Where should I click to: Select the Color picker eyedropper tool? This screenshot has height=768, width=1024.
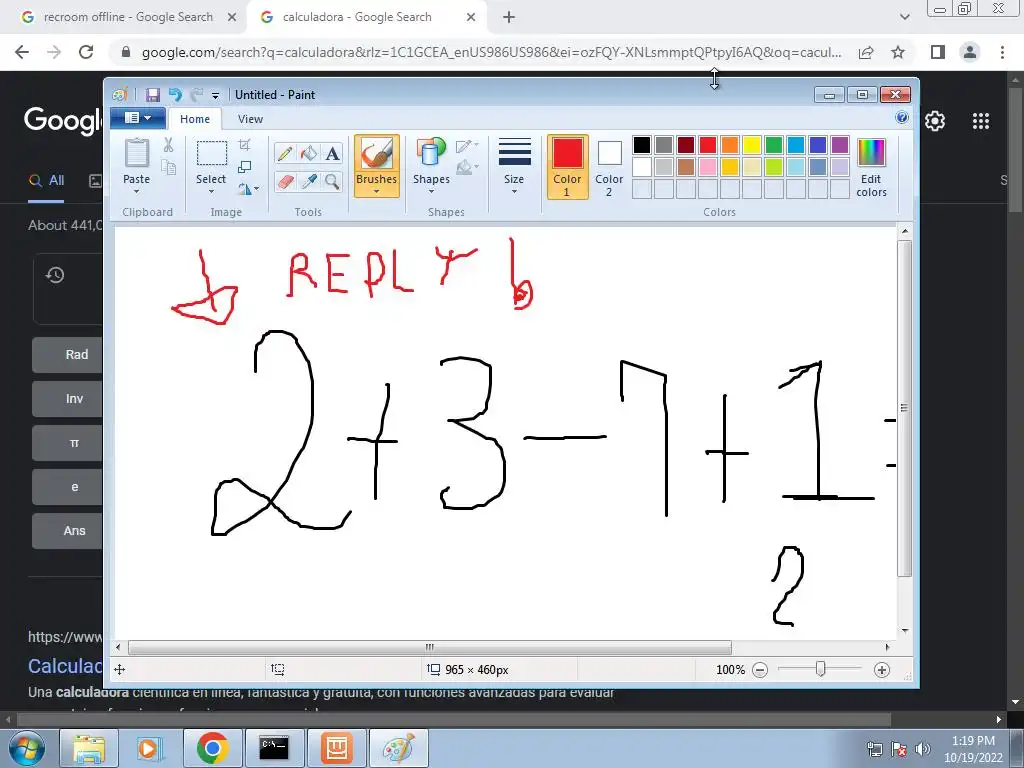click(308, 182)
